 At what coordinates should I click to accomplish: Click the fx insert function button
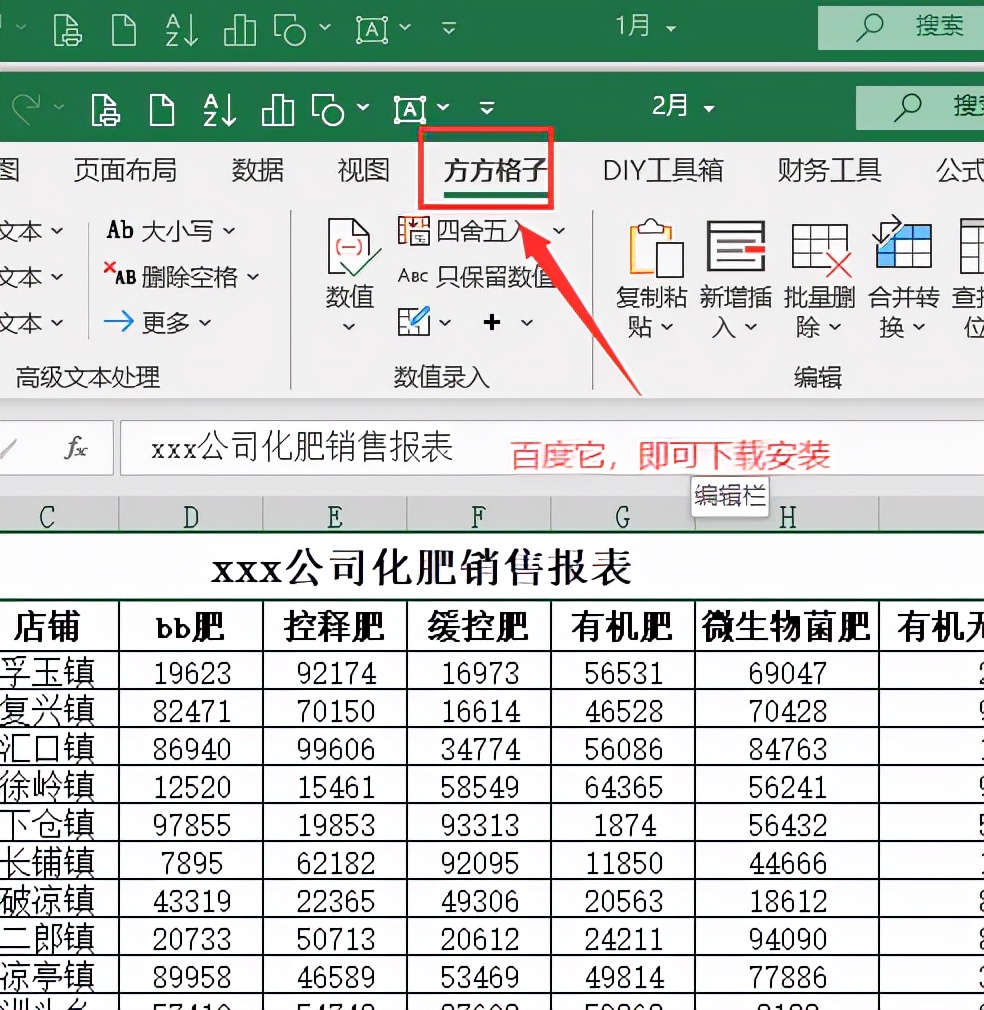click(75, 447)
